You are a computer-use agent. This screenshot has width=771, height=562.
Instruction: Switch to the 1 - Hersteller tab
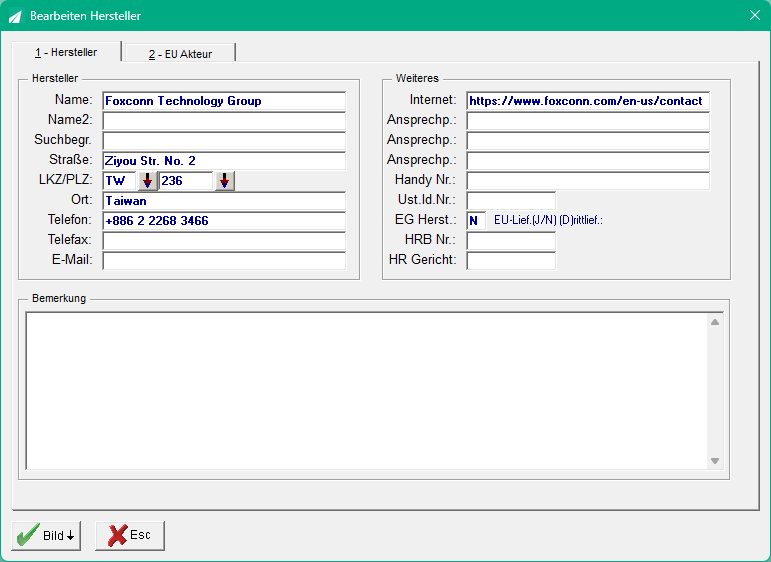66,52
